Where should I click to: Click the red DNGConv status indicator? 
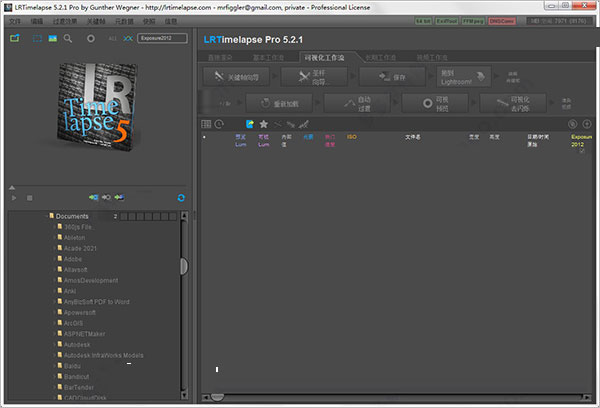click(502, 21)
